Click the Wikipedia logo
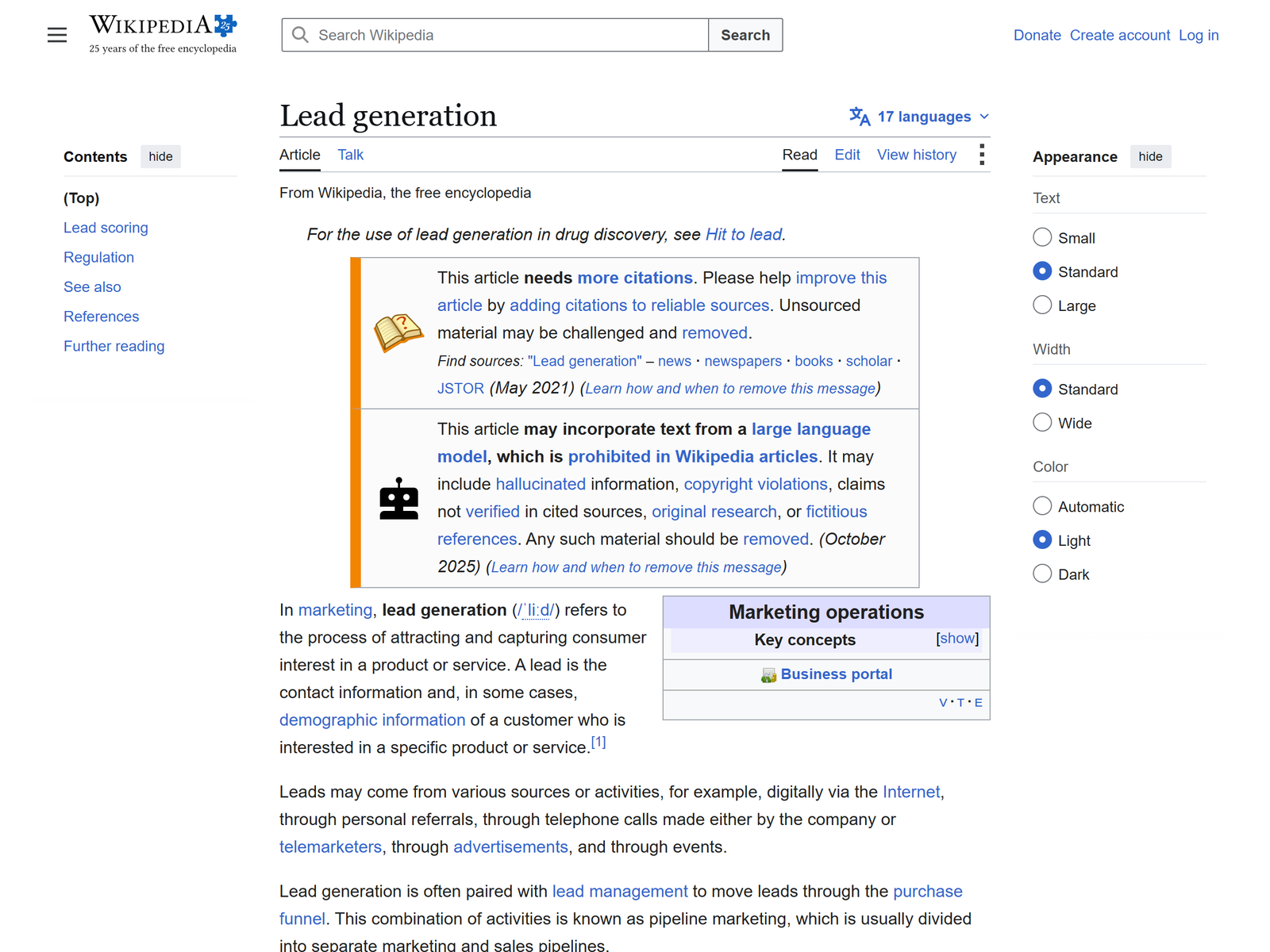 pyautogui.click(x=163, y=34)
